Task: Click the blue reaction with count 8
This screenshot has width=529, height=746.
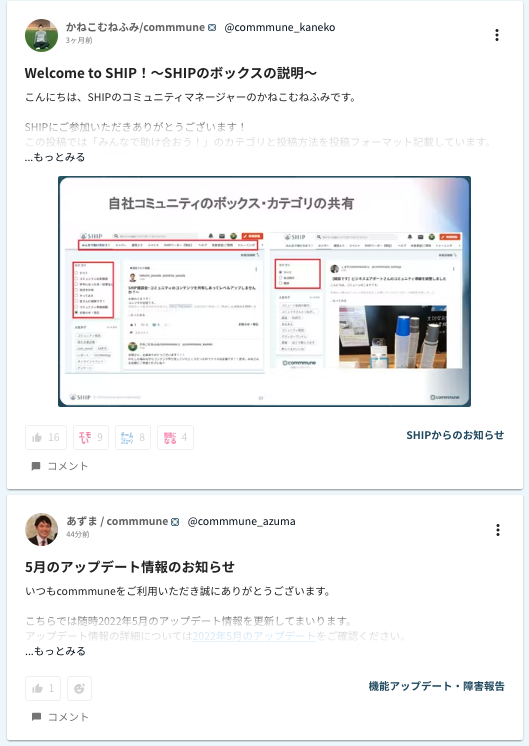Action: [x=133, y=437]
